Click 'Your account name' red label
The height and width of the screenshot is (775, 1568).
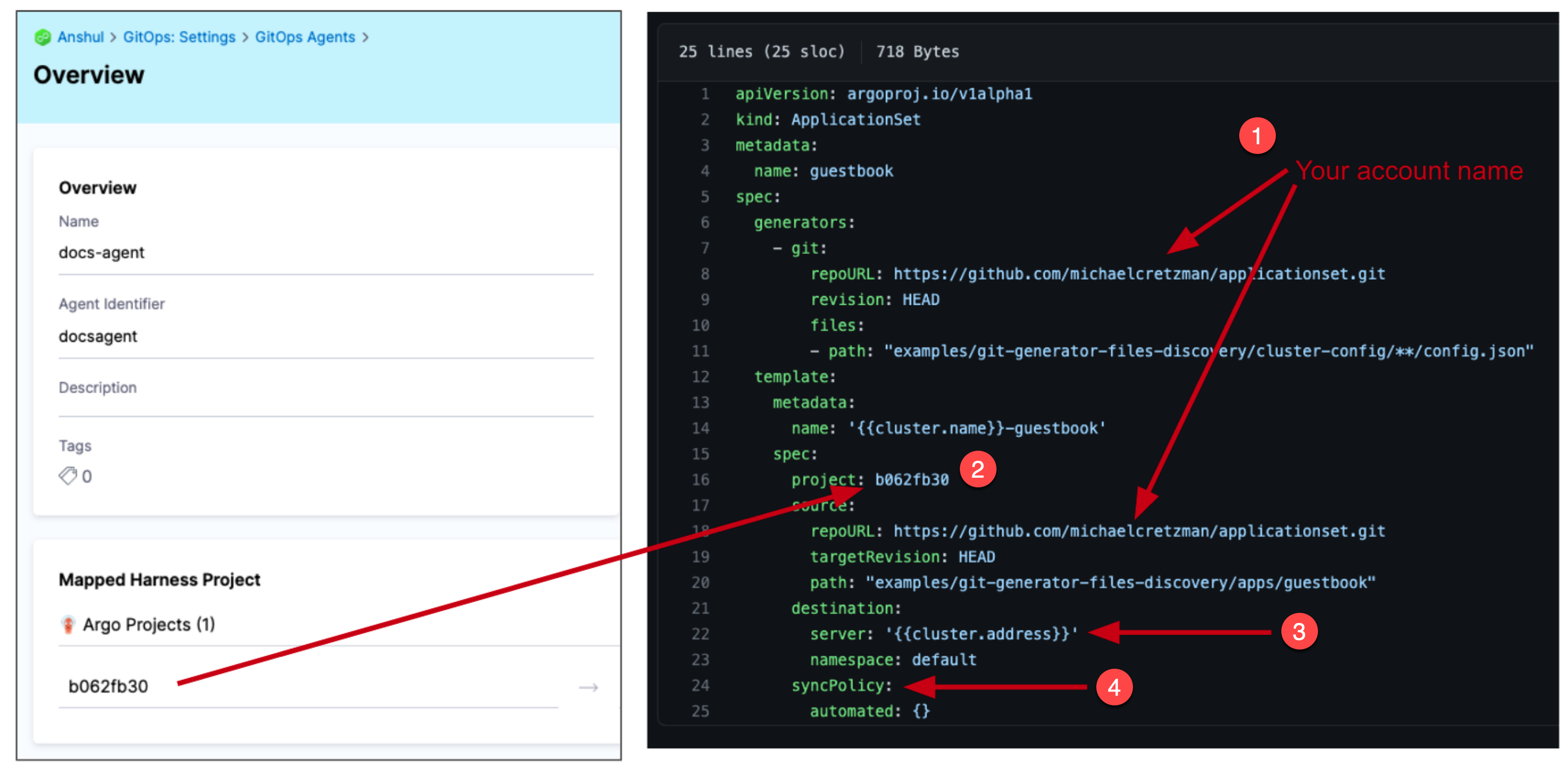(x=1409, y=171)
